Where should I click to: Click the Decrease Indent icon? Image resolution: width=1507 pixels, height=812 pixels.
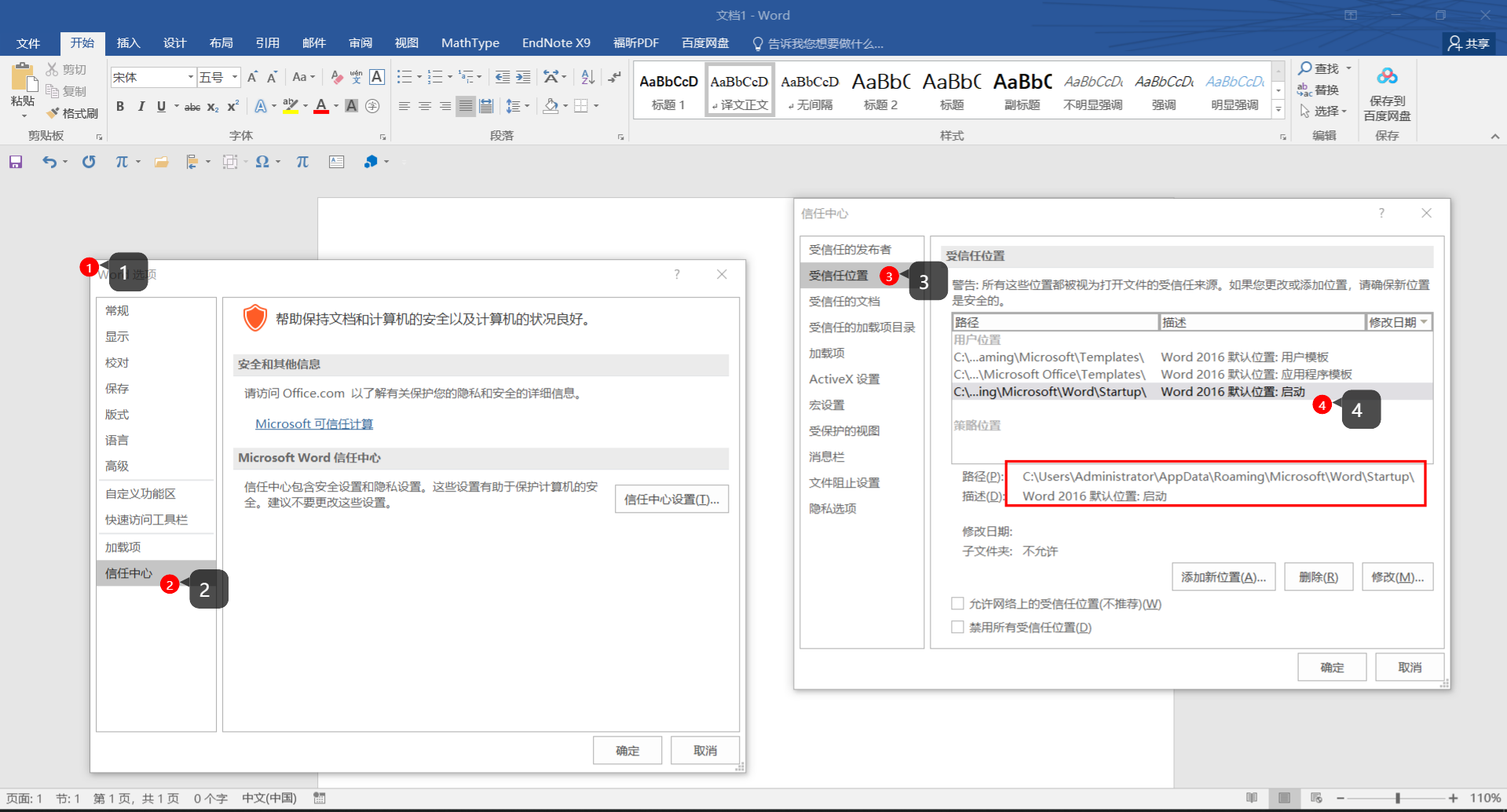pyautogui.click(x=503, y=77)
